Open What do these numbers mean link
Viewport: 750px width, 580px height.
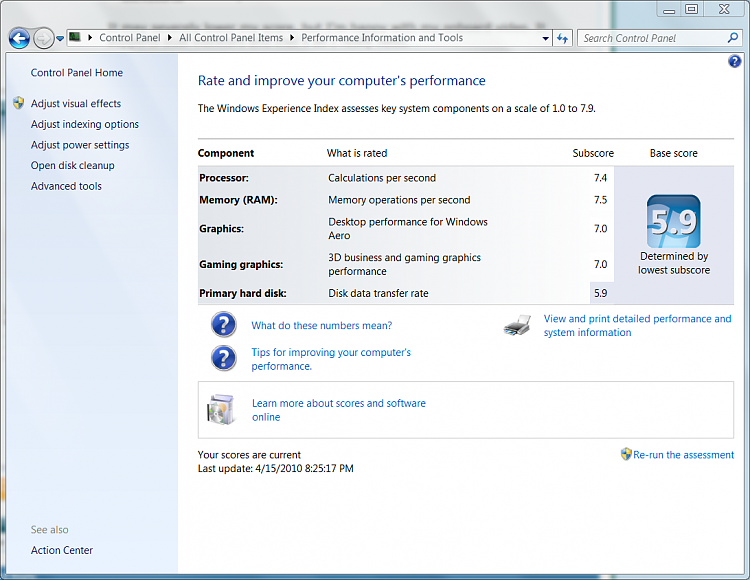tap(321, 326)
